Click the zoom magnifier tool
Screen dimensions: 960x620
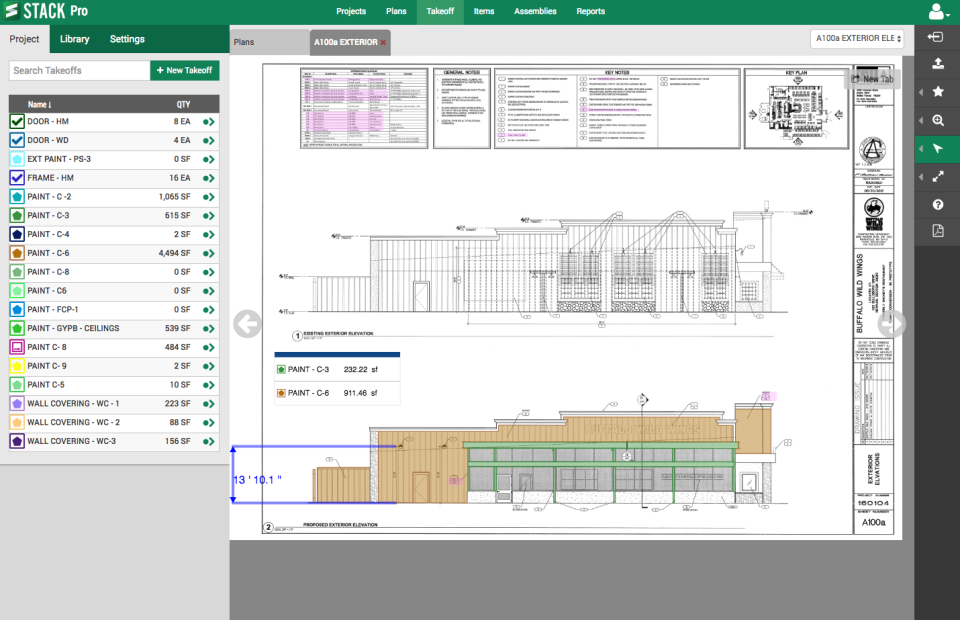point(938,120)
